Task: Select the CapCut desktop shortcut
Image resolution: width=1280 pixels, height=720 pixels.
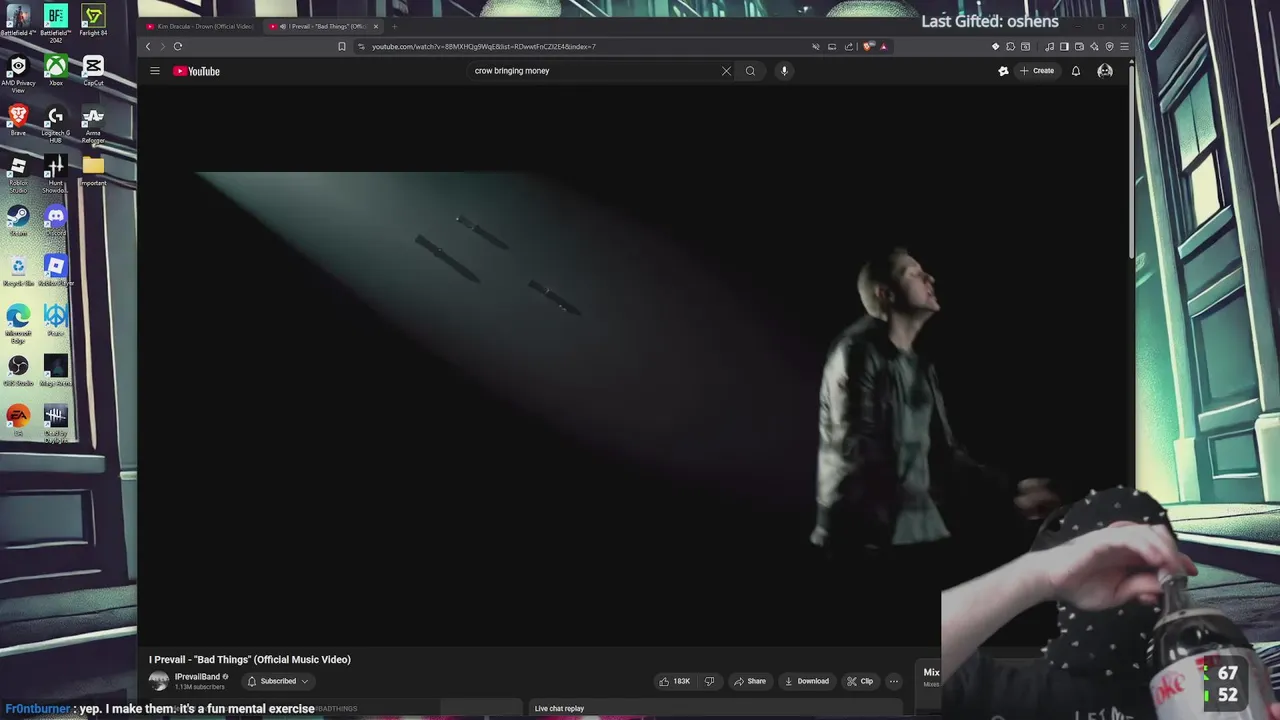Action: (x=93, y=71)
